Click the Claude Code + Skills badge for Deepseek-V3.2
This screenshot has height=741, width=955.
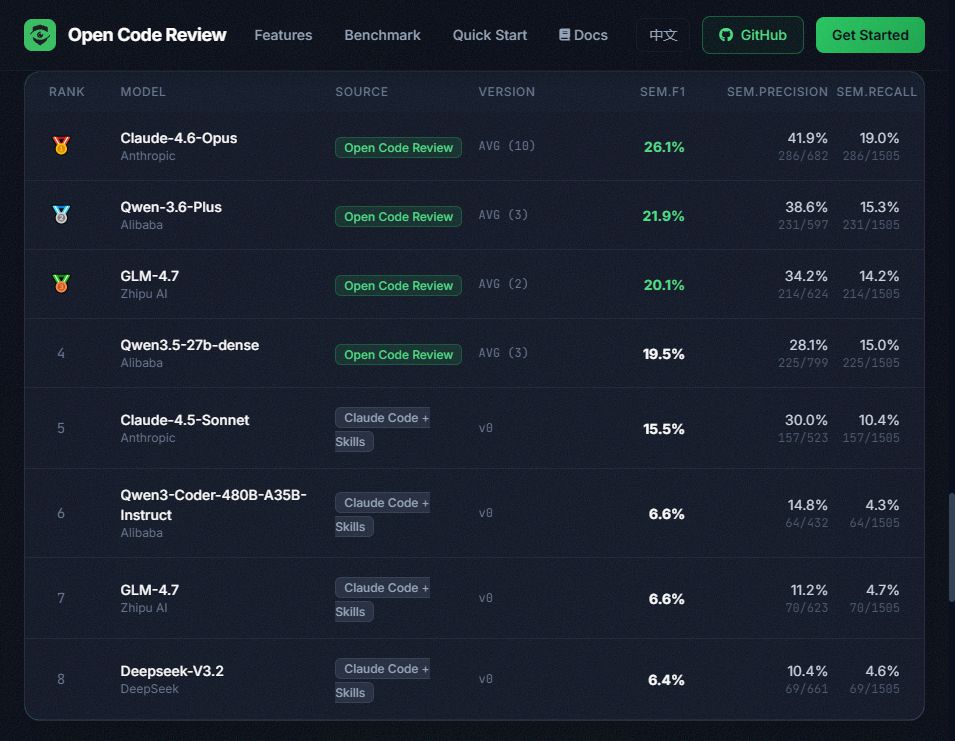tap(382, 680)
